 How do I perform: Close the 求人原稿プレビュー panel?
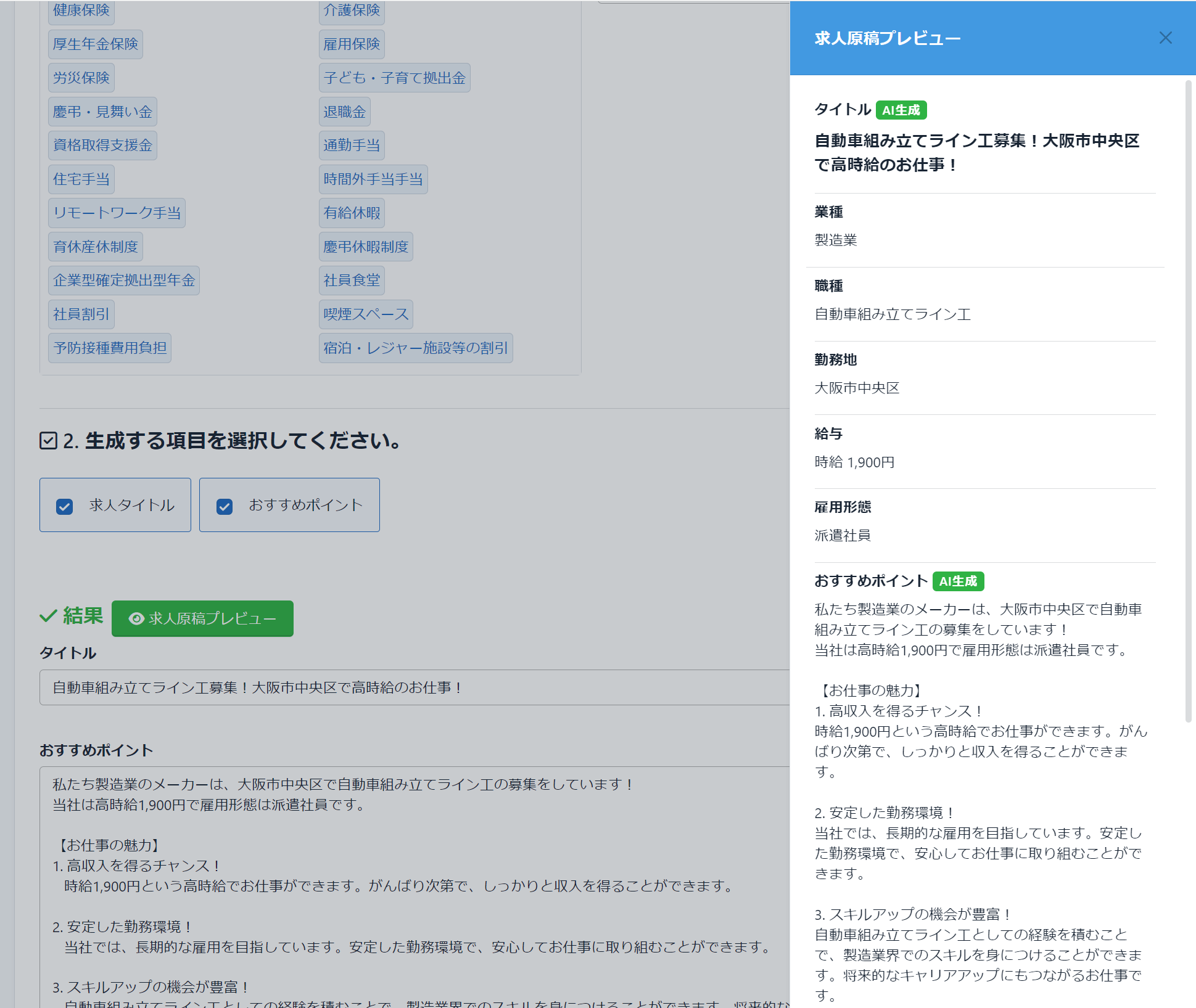1165,38
